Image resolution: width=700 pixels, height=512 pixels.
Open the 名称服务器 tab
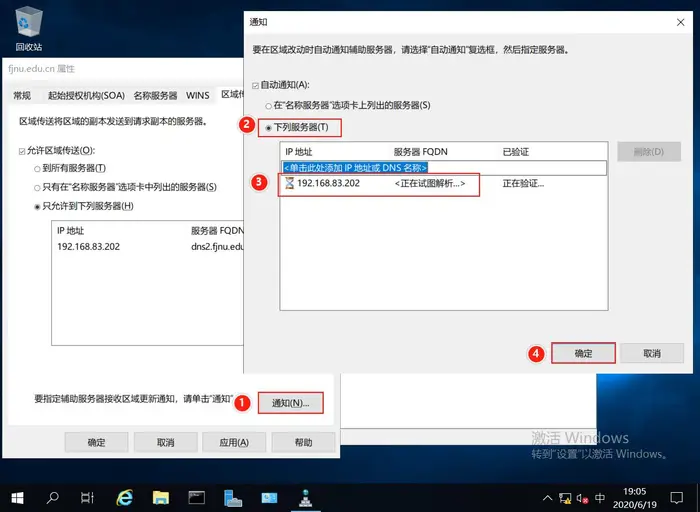pyautogui.click(x=155, y=96)
